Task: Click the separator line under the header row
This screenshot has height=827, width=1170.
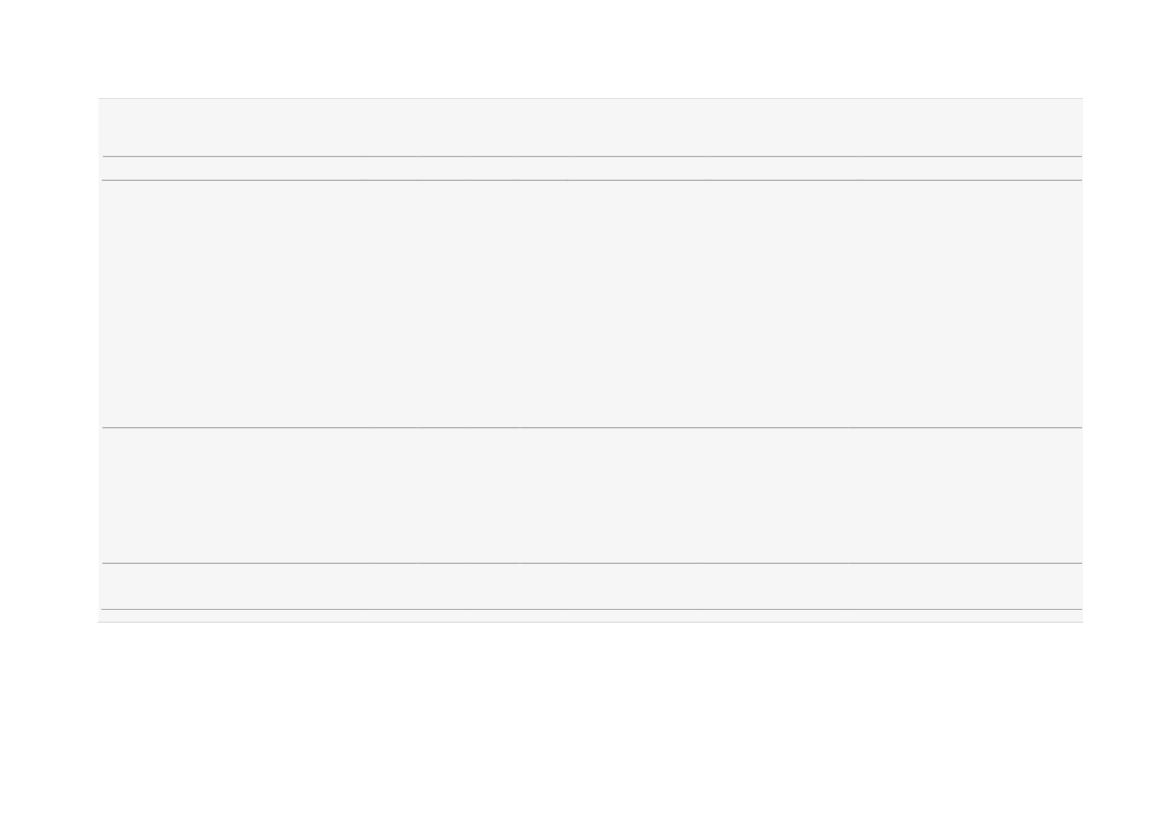Action: pyautogui.click(x=592, y=156)
